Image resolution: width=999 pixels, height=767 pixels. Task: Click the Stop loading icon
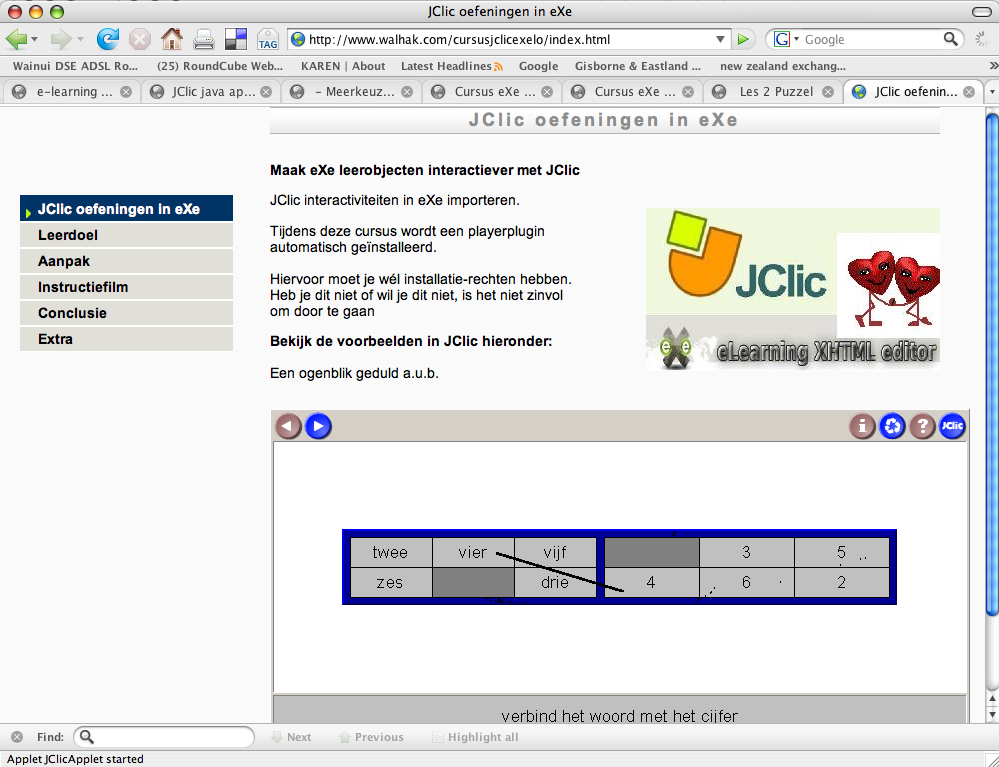tap(140, 39)
